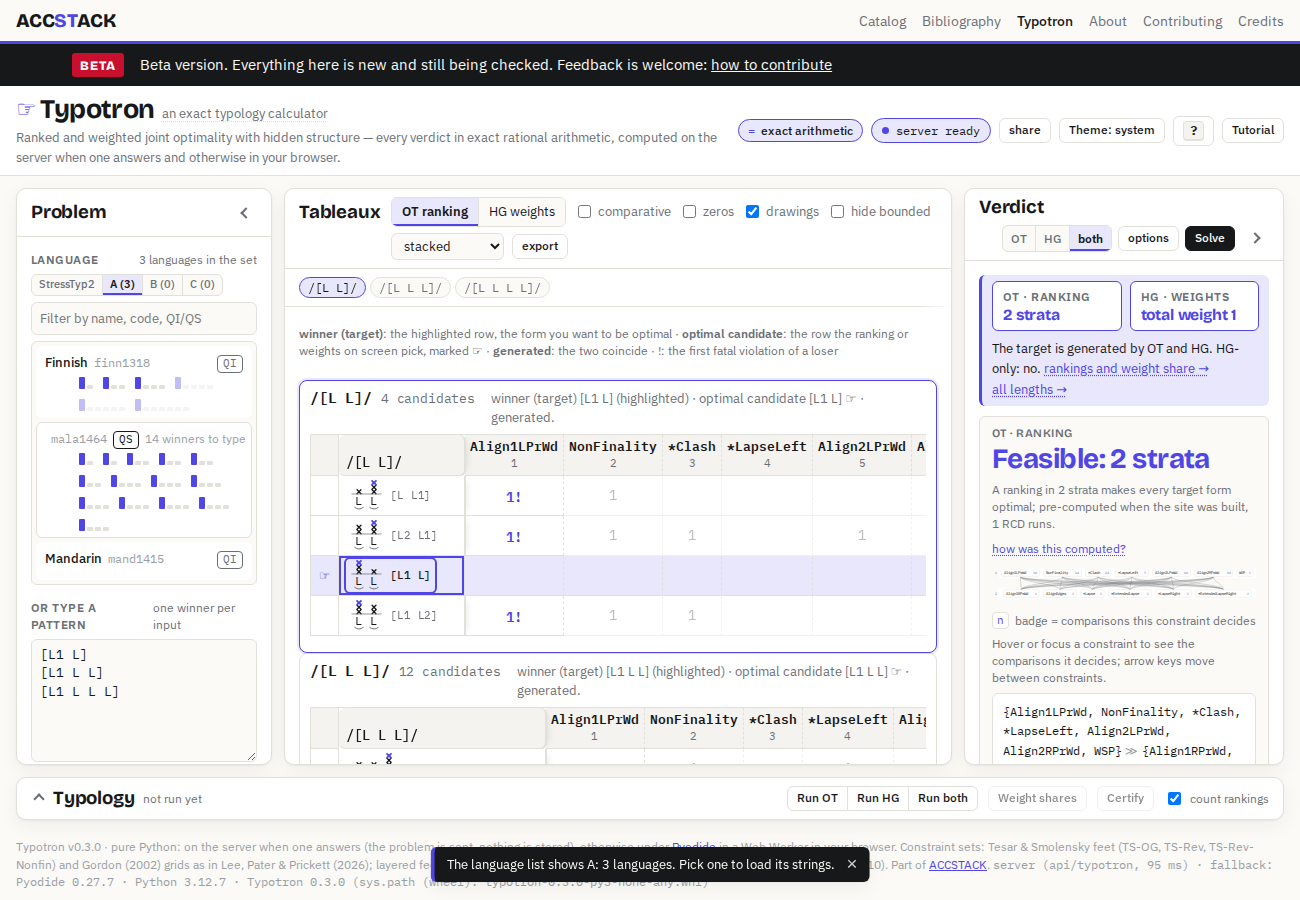Choose OT mode in Verdict
This screenshot has height=900, width=1300.
coord(1019,239)
